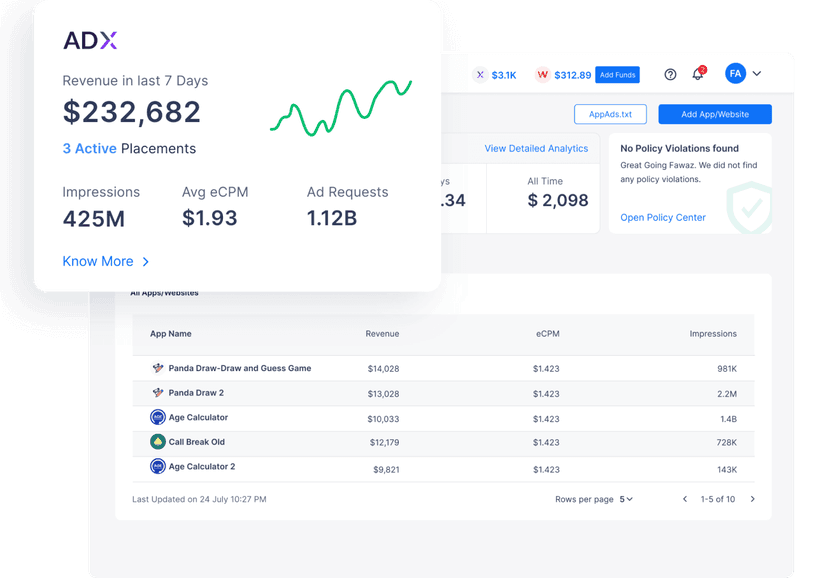Go to next page of apps
Screen dimensions: 828x578
coord(753,499)
